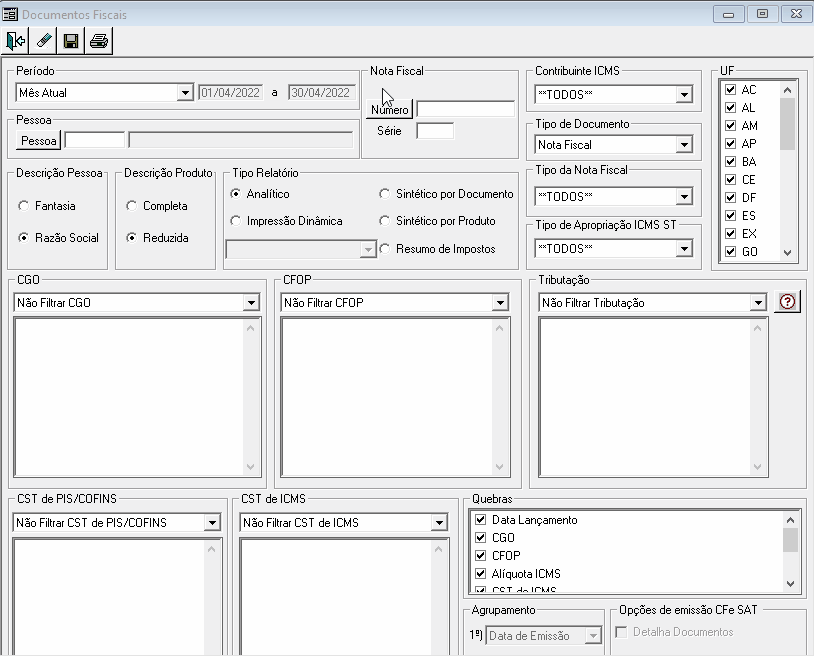The height and width of the screenshot is (656, 814).
Task: Open the Período Mês Atual dropdown
Action: coord(185,93)
